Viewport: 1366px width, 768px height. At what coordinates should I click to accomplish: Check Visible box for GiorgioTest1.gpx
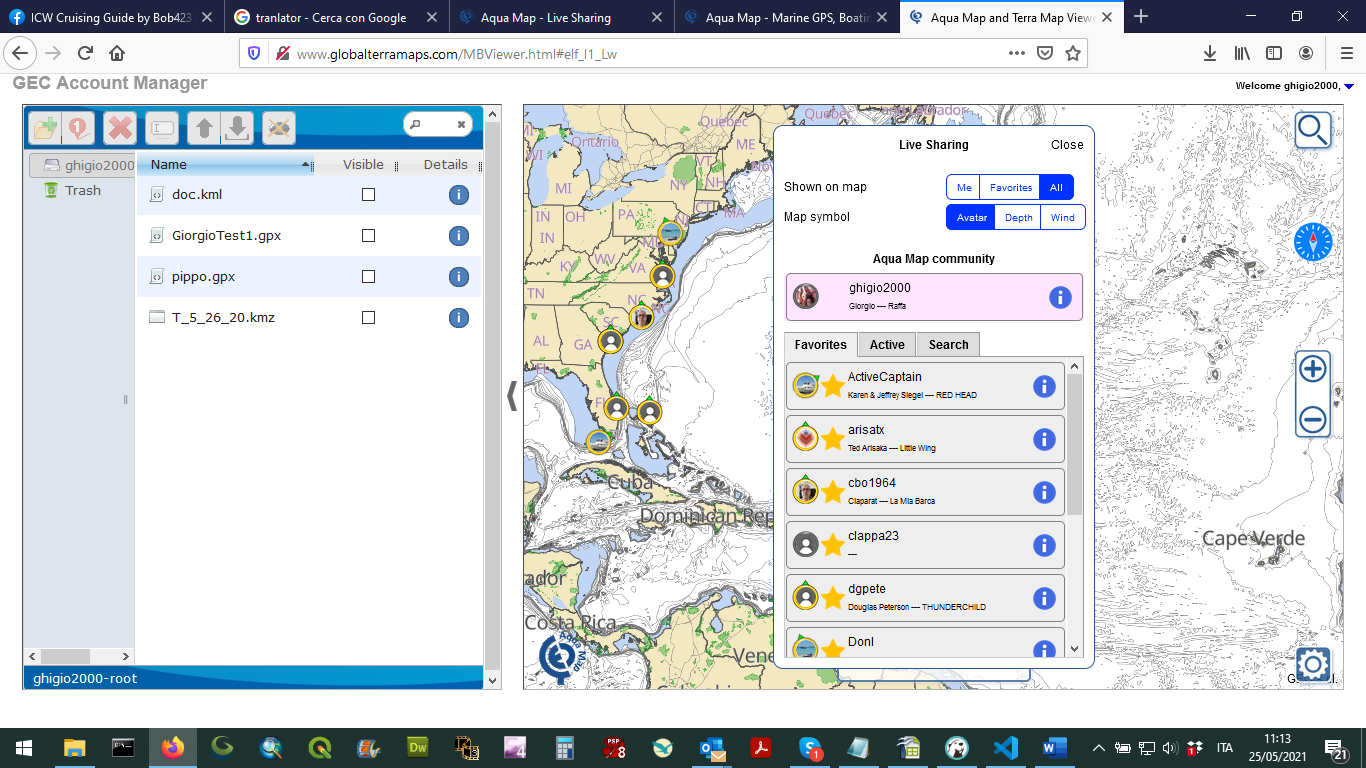coord(368,236)
